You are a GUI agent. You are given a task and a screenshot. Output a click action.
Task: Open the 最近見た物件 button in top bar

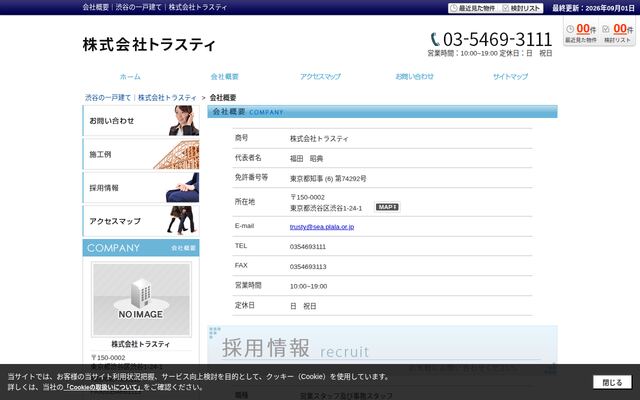473,8
